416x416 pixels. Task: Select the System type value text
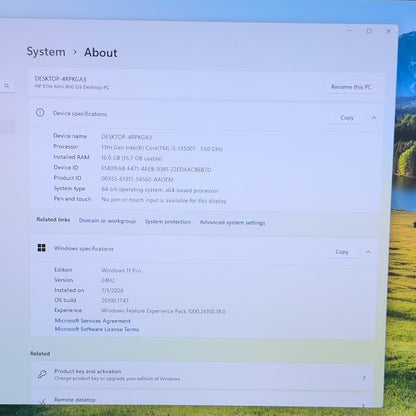pos(160,190)
